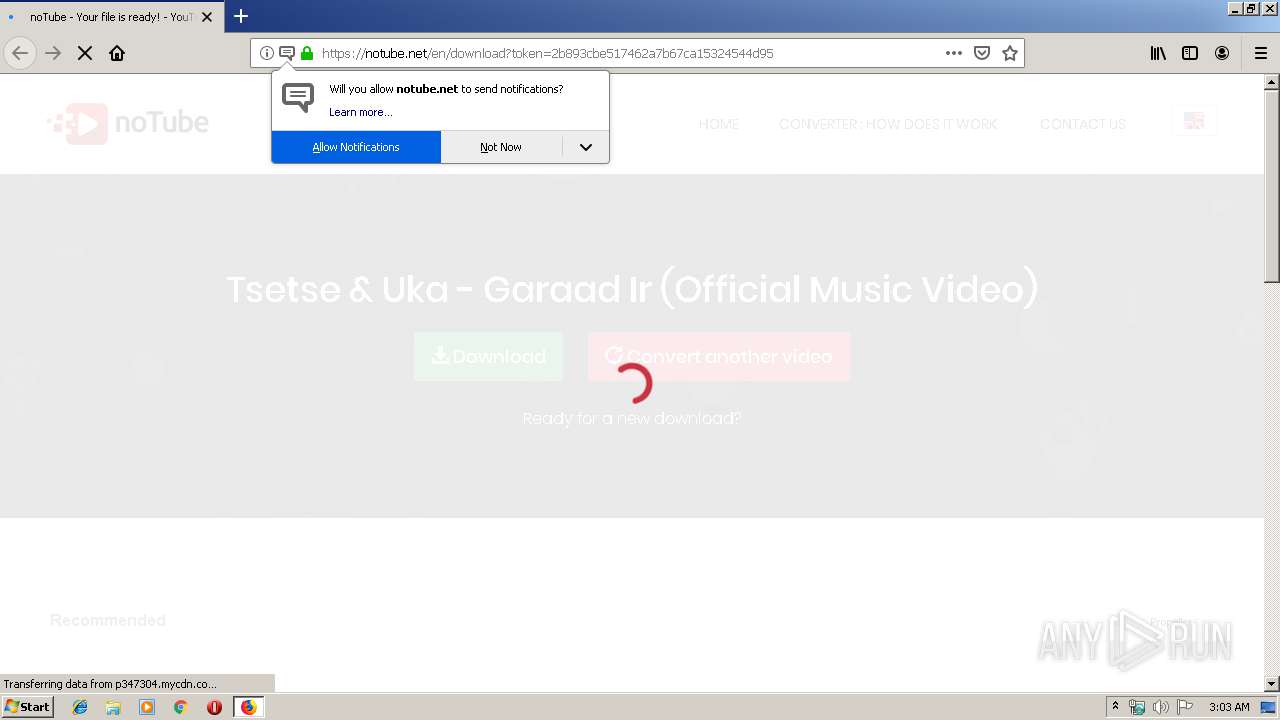This screenshot has width=1280, height=720.
Task: Open Learn more link in notification prompt
Action: click(x=360, y=112)
